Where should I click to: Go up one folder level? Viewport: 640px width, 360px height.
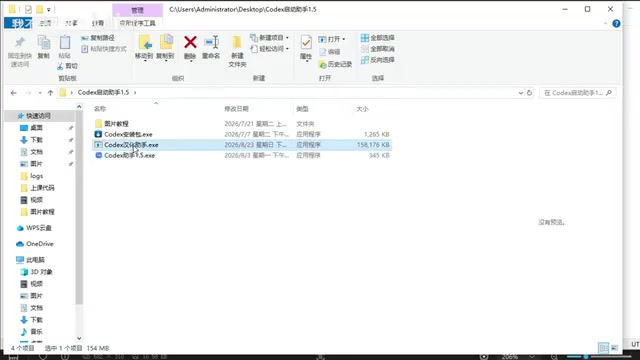tap(50, 93)
